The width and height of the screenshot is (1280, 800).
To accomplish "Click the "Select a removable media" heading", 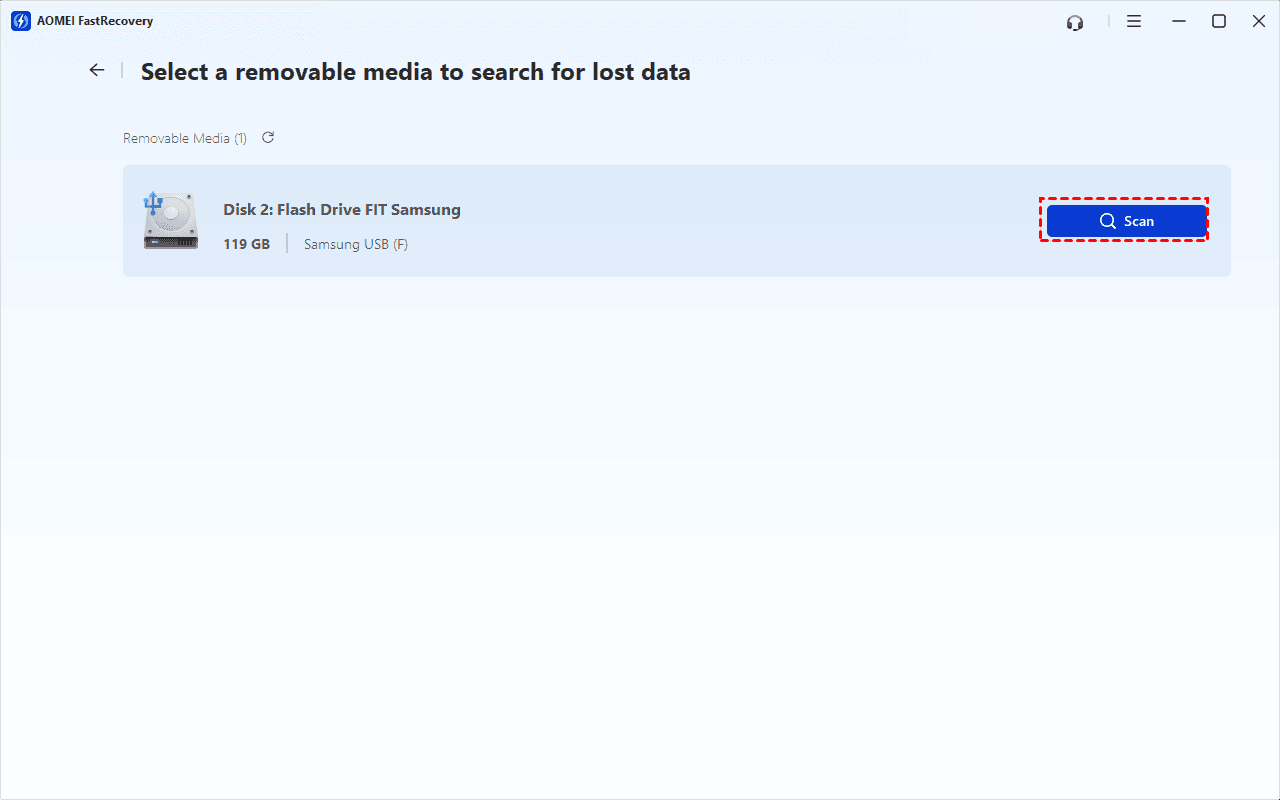I will [x=415, y=72].
